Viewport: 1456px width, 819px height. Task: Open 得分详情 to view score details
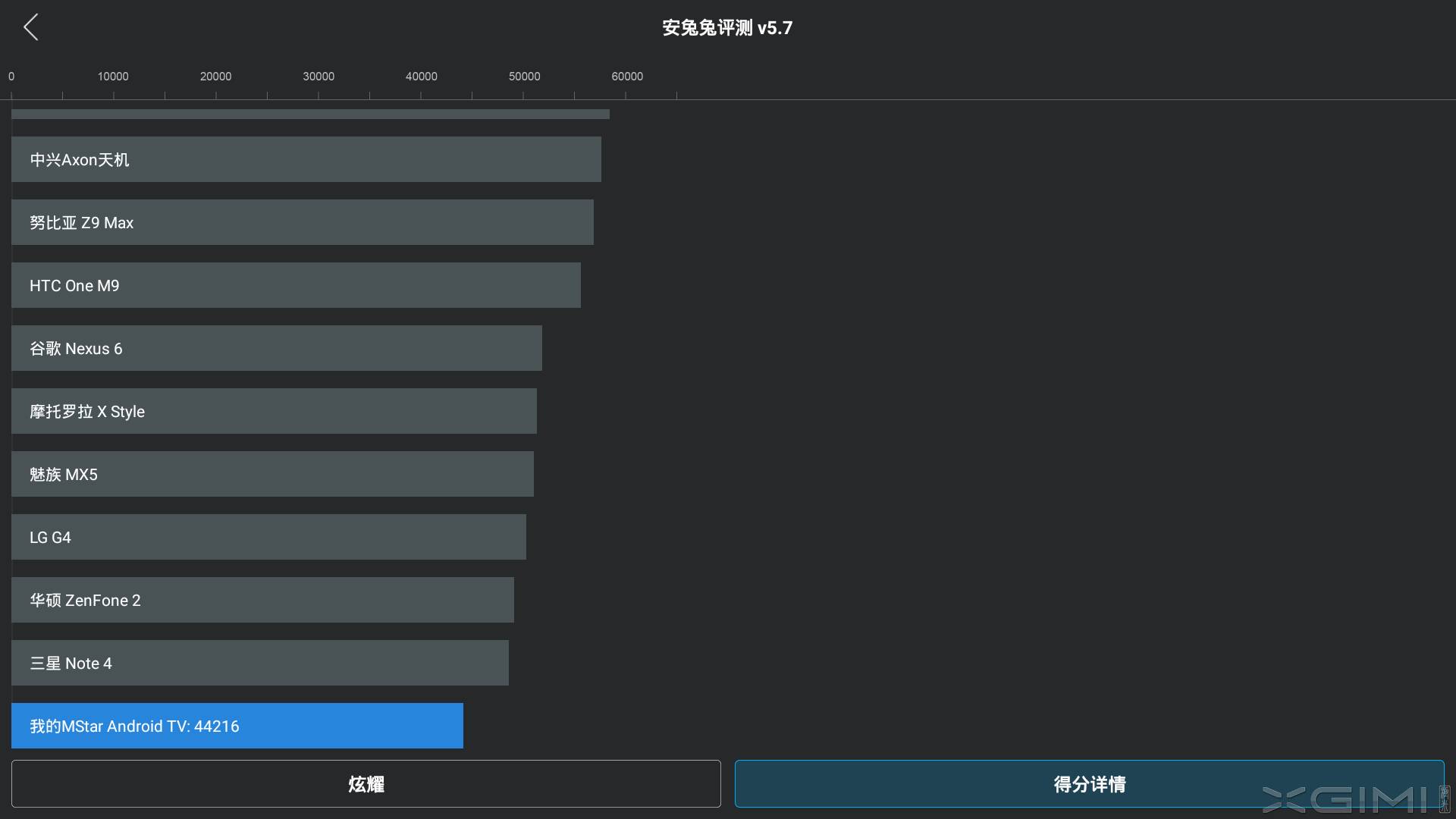coord(1090,784)
